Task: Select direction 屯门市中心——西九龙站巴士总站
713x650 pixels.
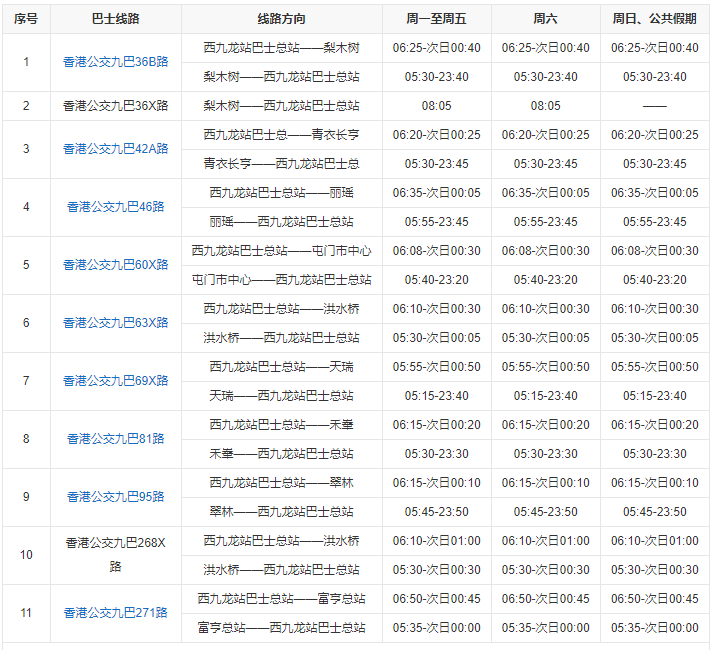Action: click(x=281, y=280)
